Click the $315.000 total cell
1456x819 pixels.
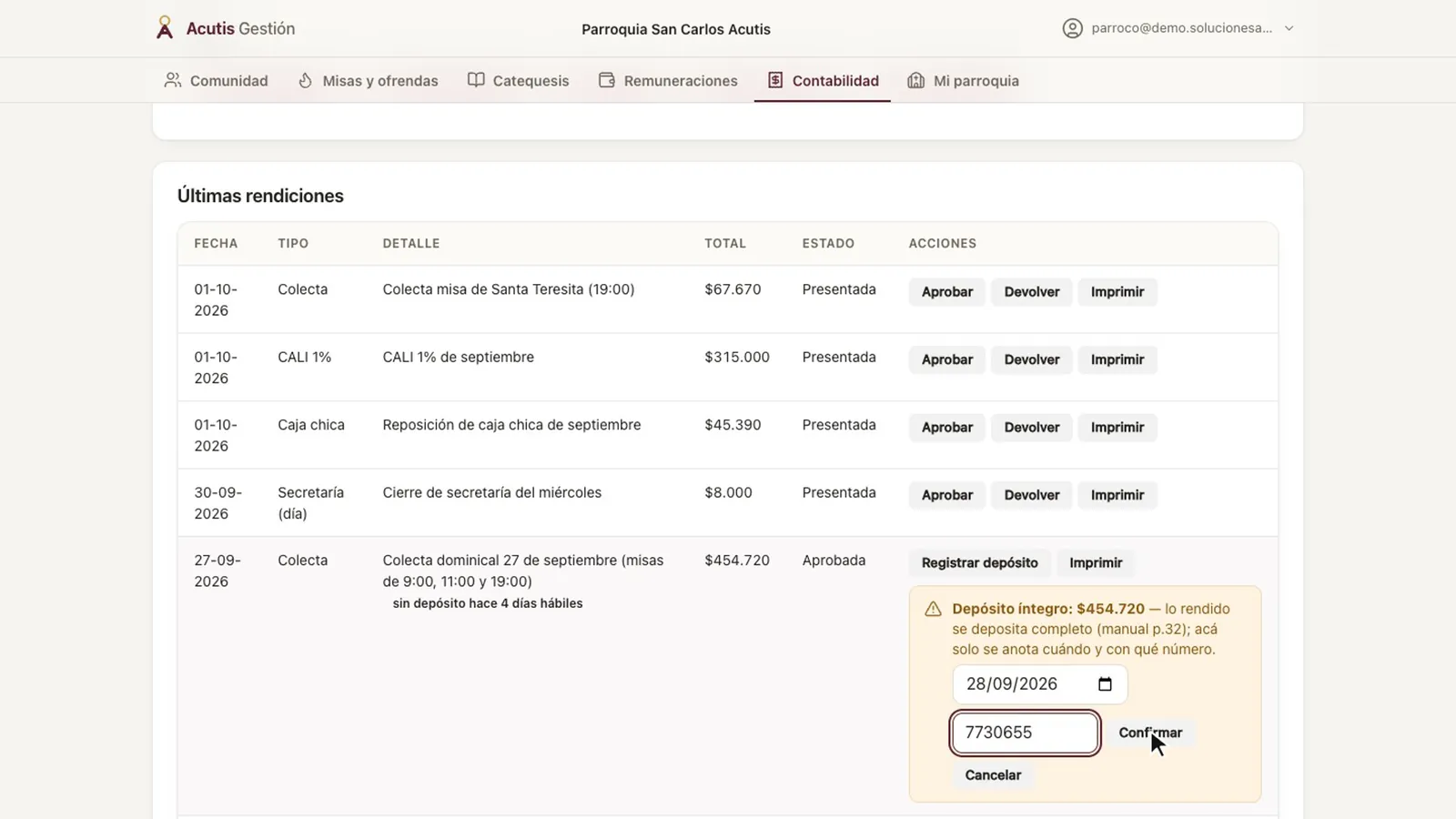point(737,358)
